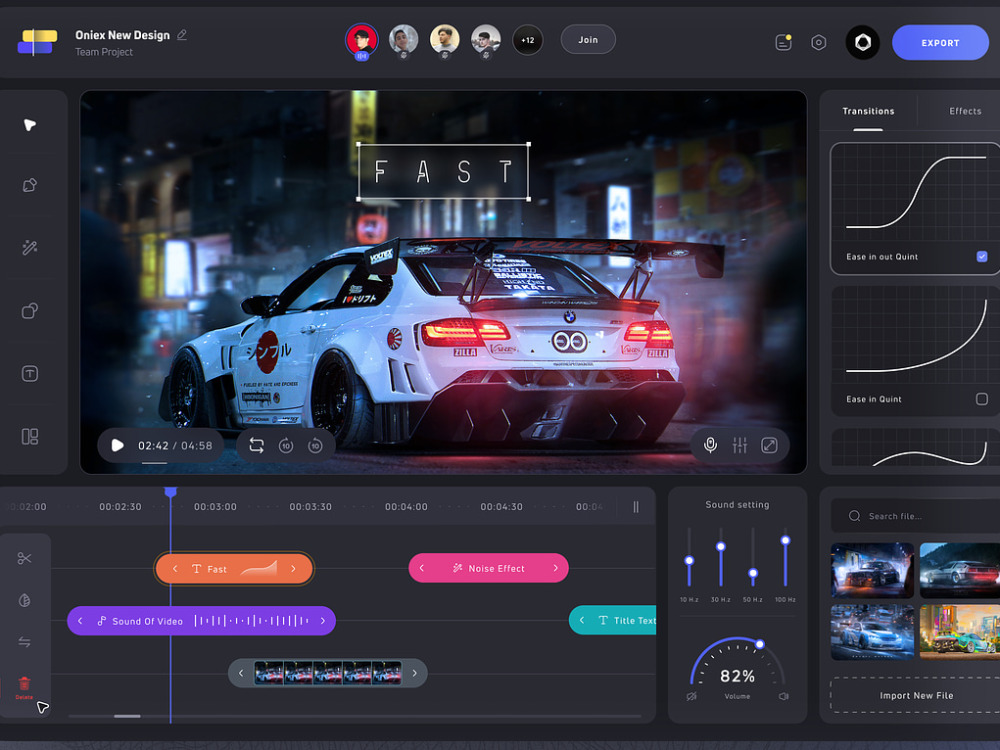Open the hexagon settings icon in header
The width and height of the screenshot is (1000, 750).
[x=818, y=42]
